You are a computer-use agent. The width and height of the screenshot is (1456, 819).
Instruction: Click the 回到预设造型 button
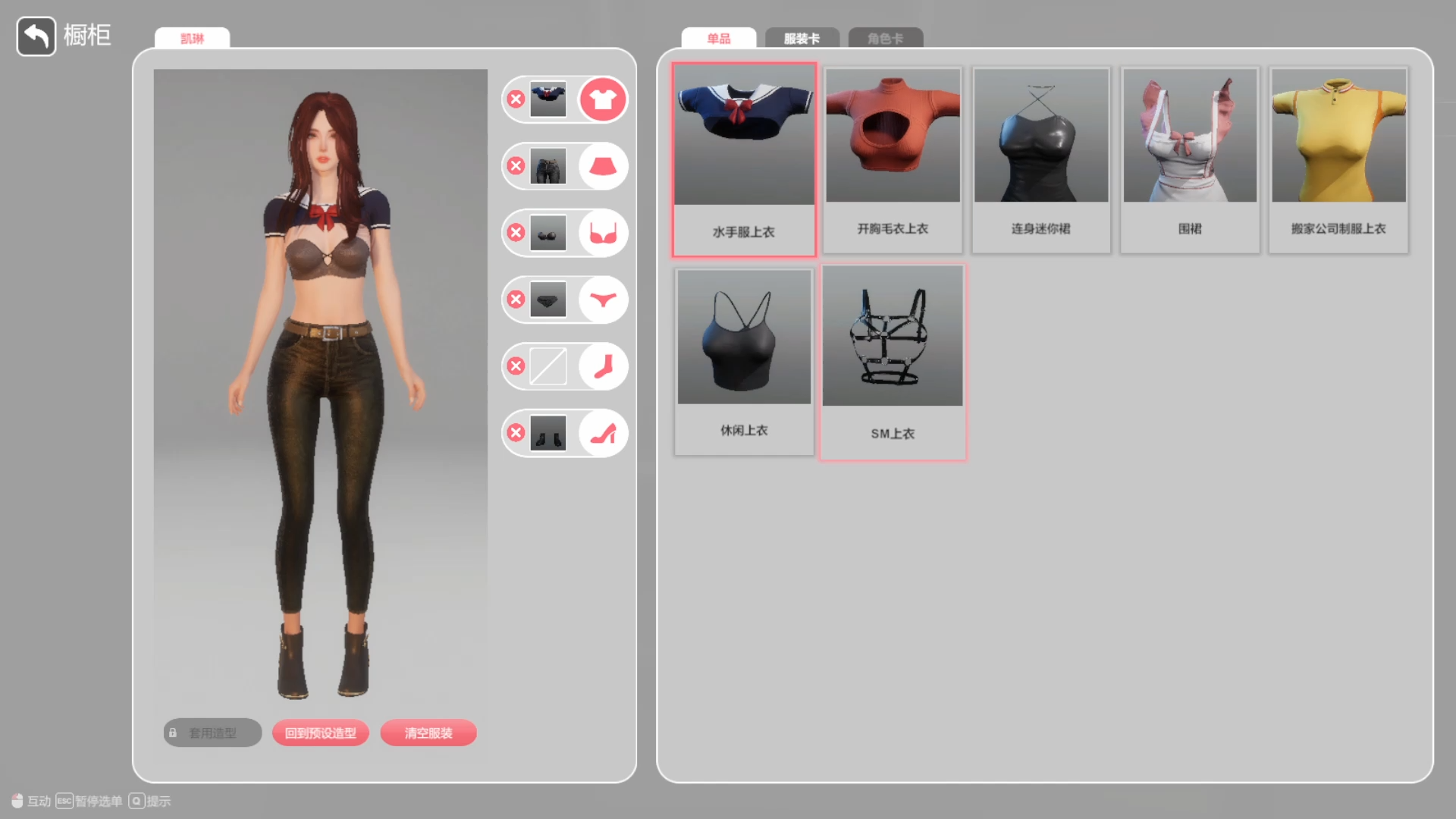(x=320, y=733)
